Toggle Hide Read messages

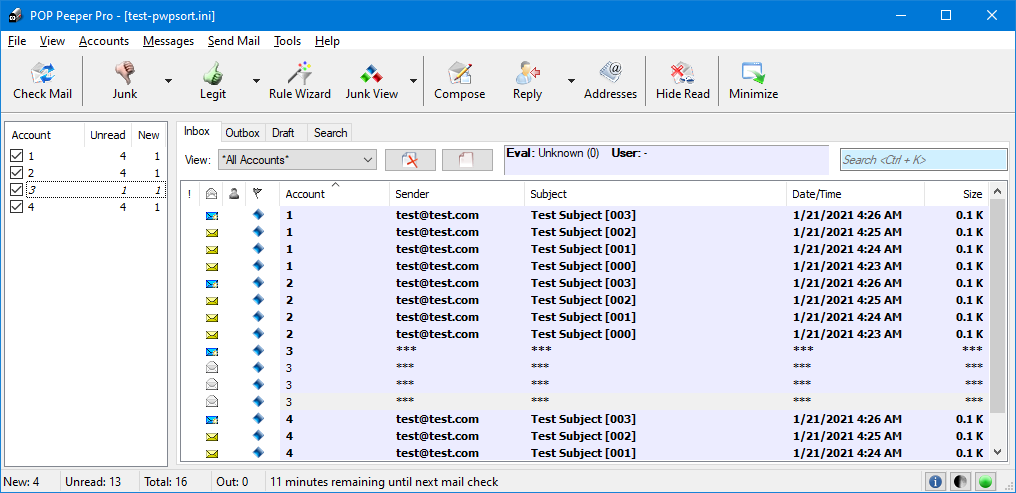[x=683, y=80]
